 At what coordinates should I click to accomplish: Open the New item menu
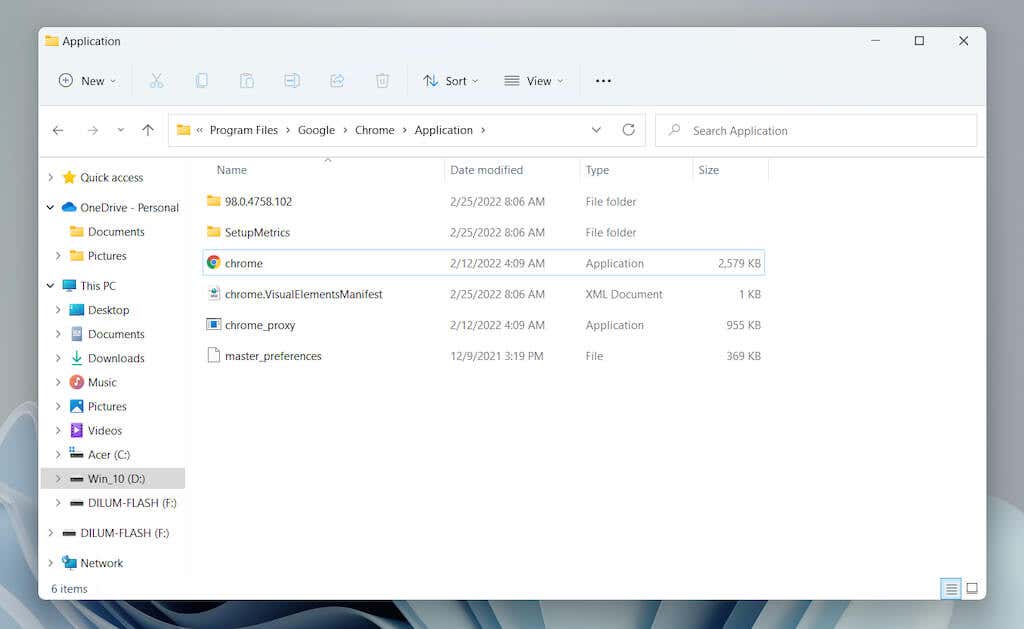[87, 81]
